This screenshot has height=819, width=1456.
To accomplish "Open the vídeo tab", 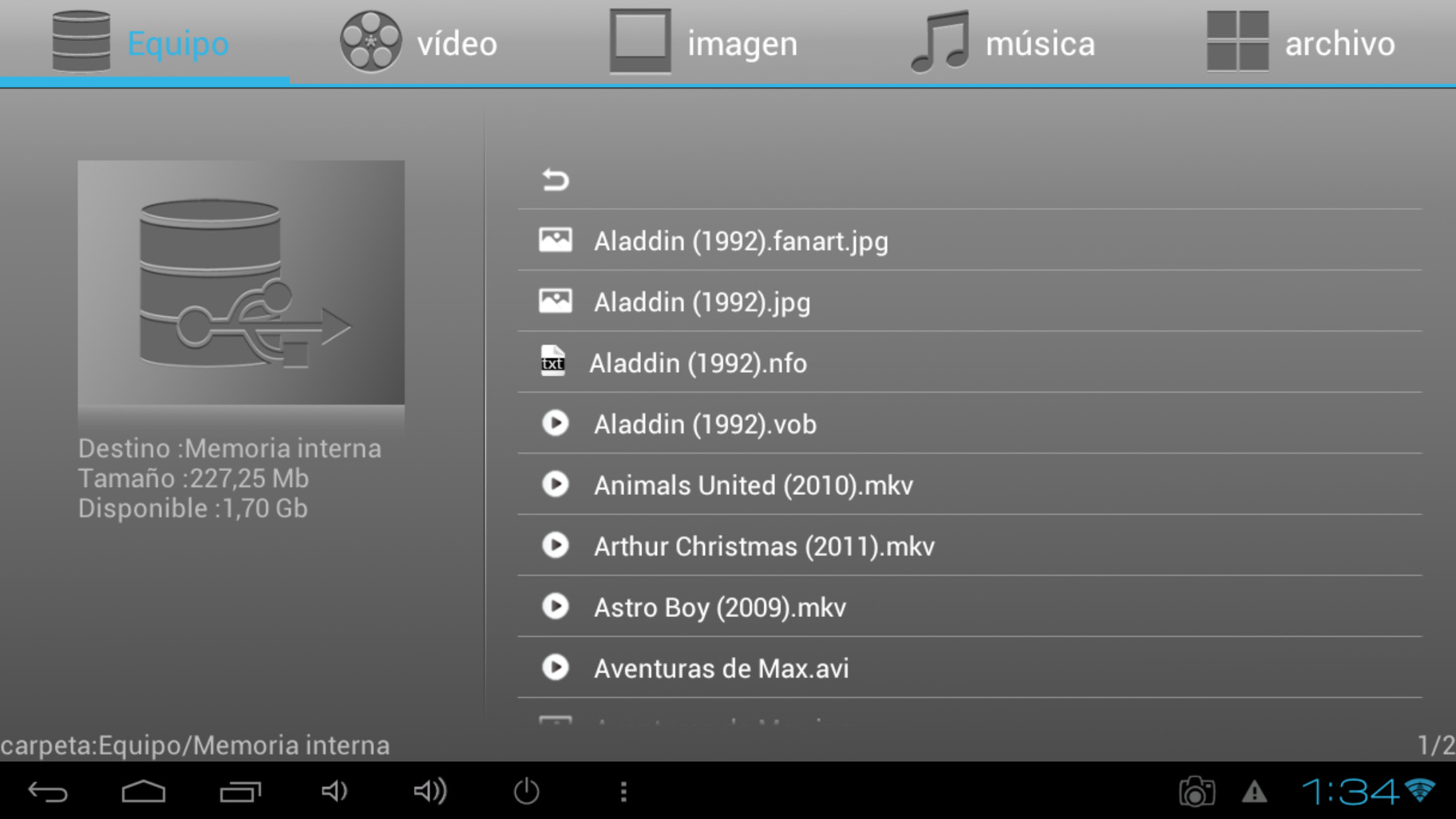I will 419,43.
